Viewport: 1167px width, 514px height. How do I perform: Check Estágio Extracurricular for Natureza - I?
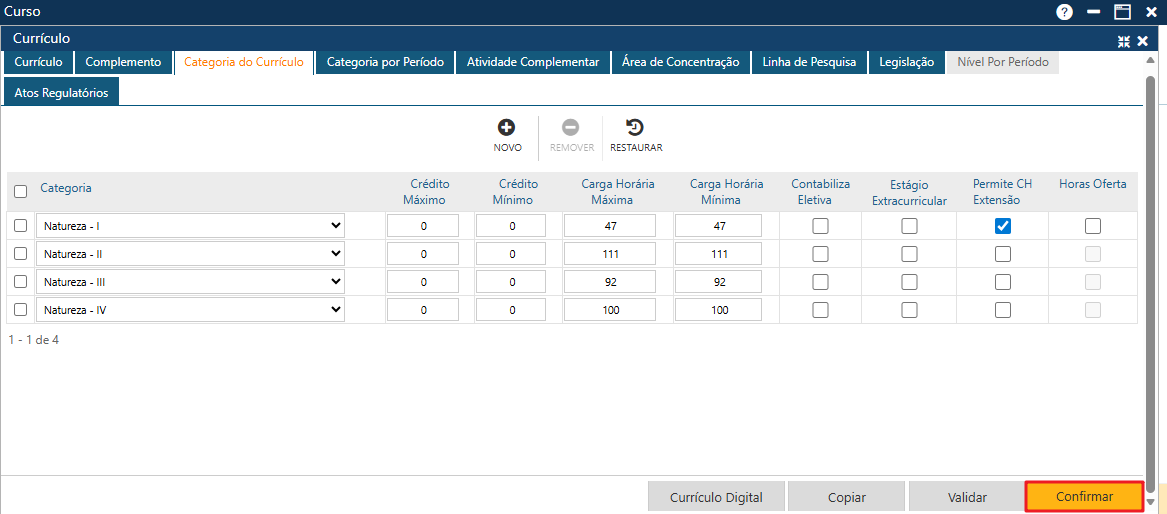(909, 226)
